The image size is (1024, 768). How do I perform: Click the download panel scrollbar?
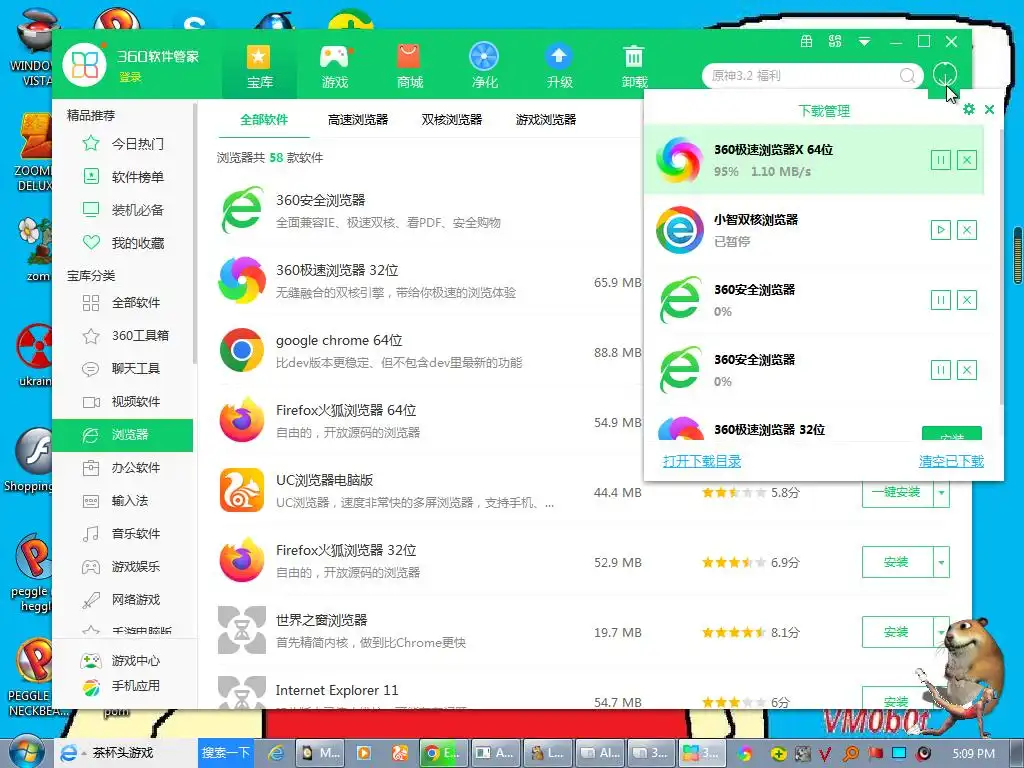click(x=1002, y=266)
